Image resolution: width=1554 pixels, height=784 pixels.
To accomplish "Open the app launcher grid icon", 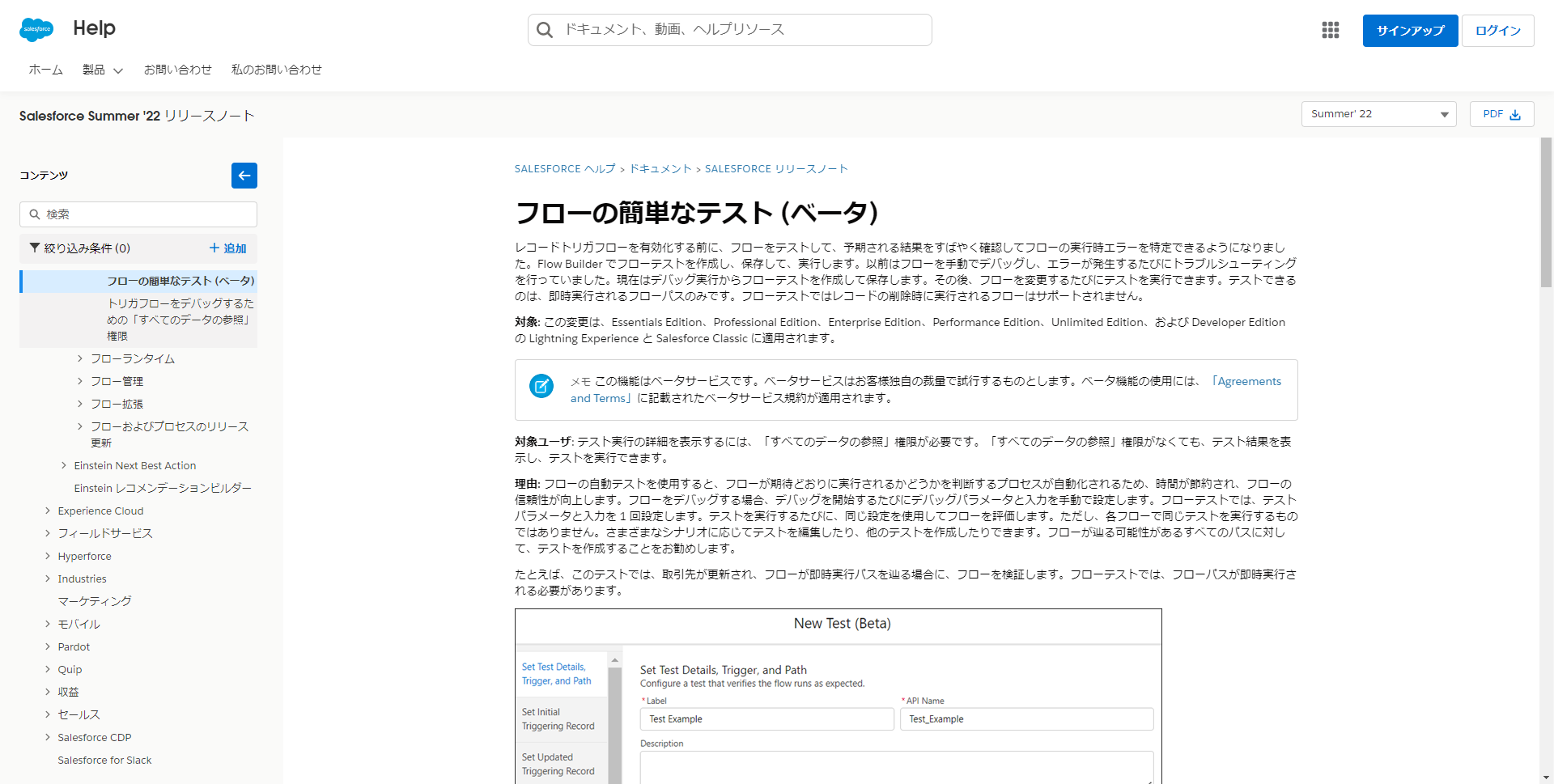I will pyautogui.click(x=1331, y=30).
